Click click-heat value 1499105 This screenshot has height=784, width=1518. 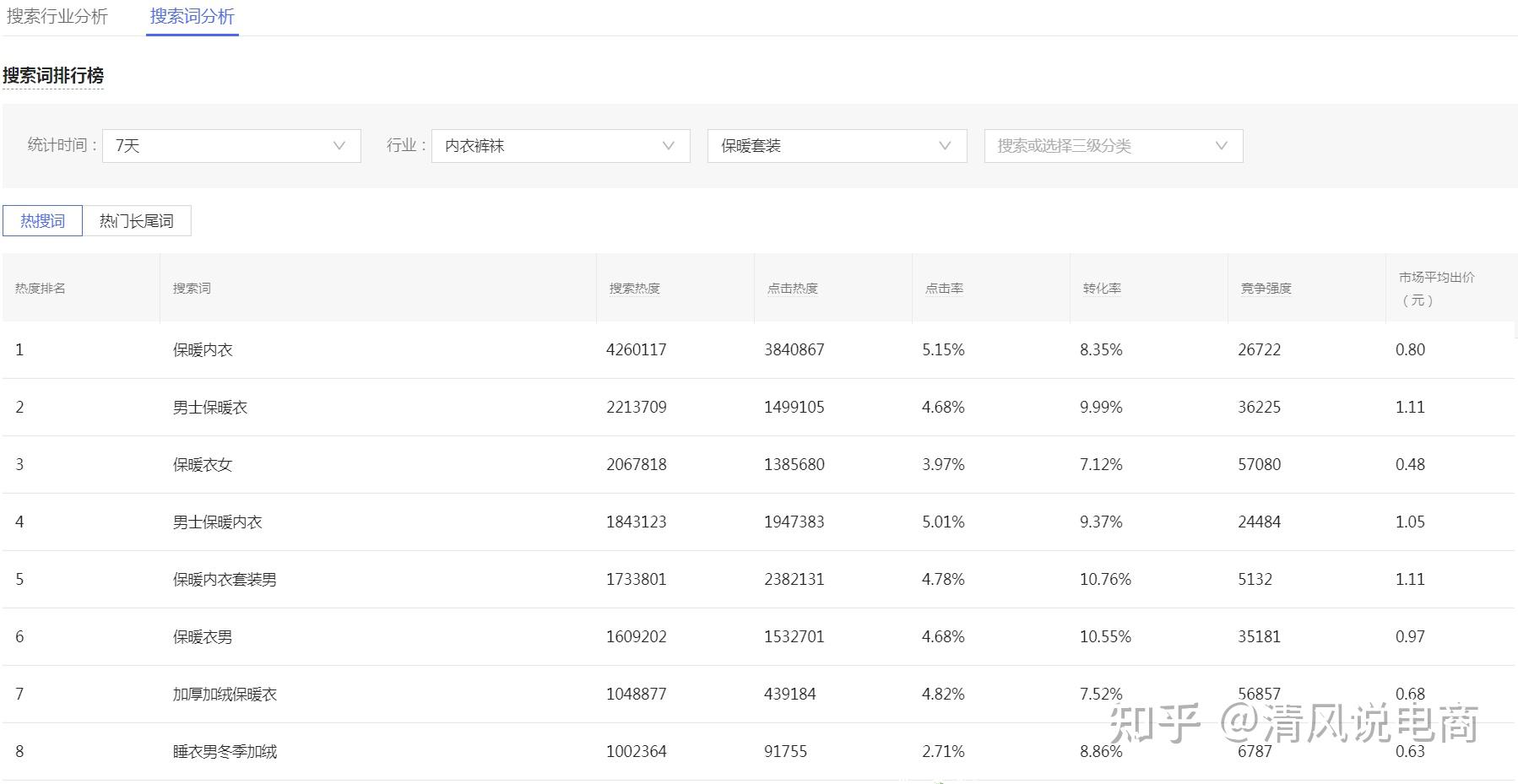click(x=794, y=408)
